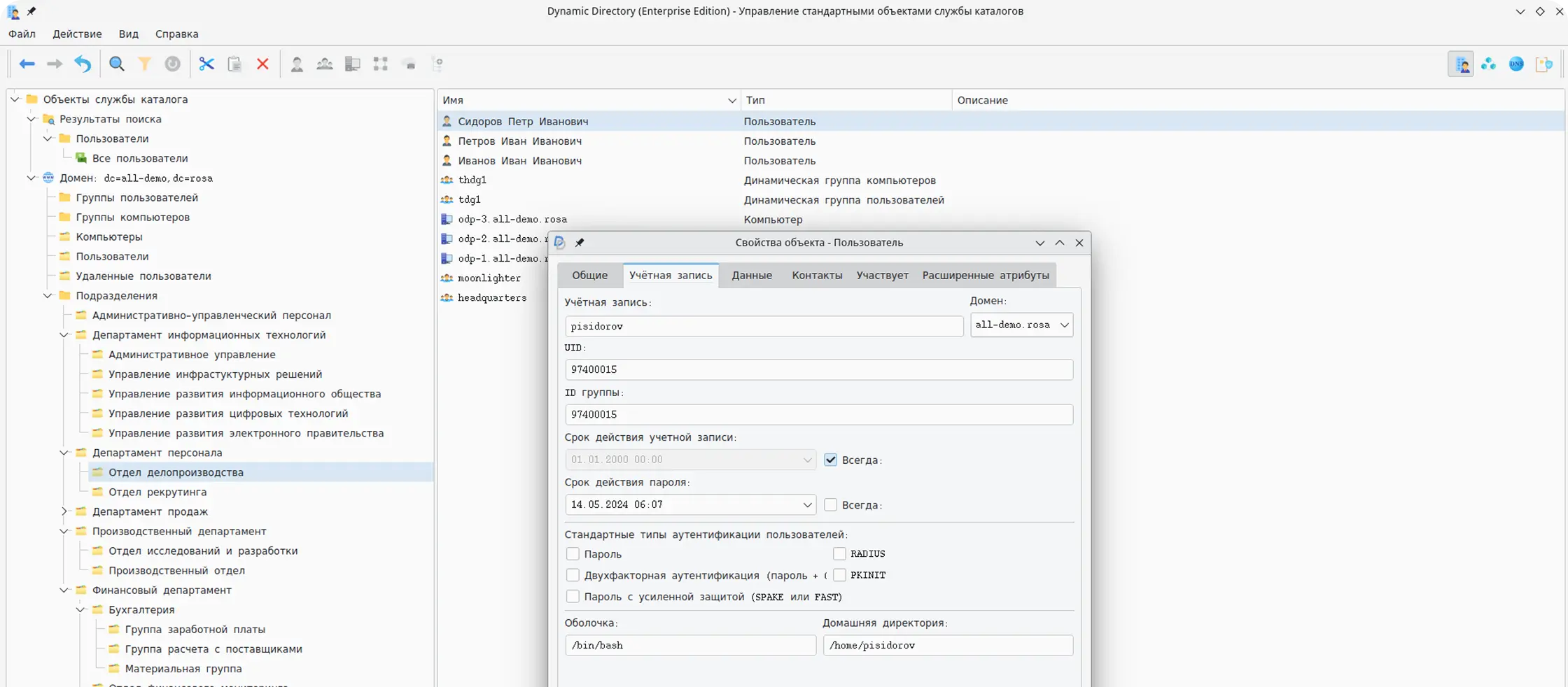Click the grey circular refresh icon

172,64
